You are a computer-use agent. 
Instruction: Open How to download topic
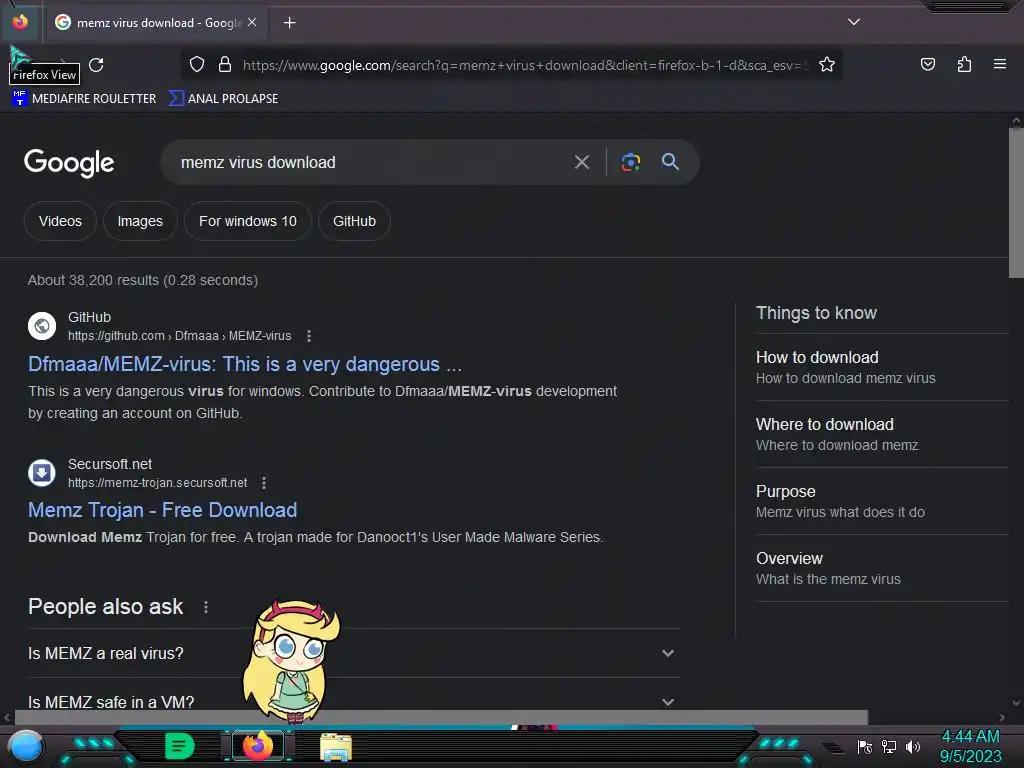tap(882, 367)
